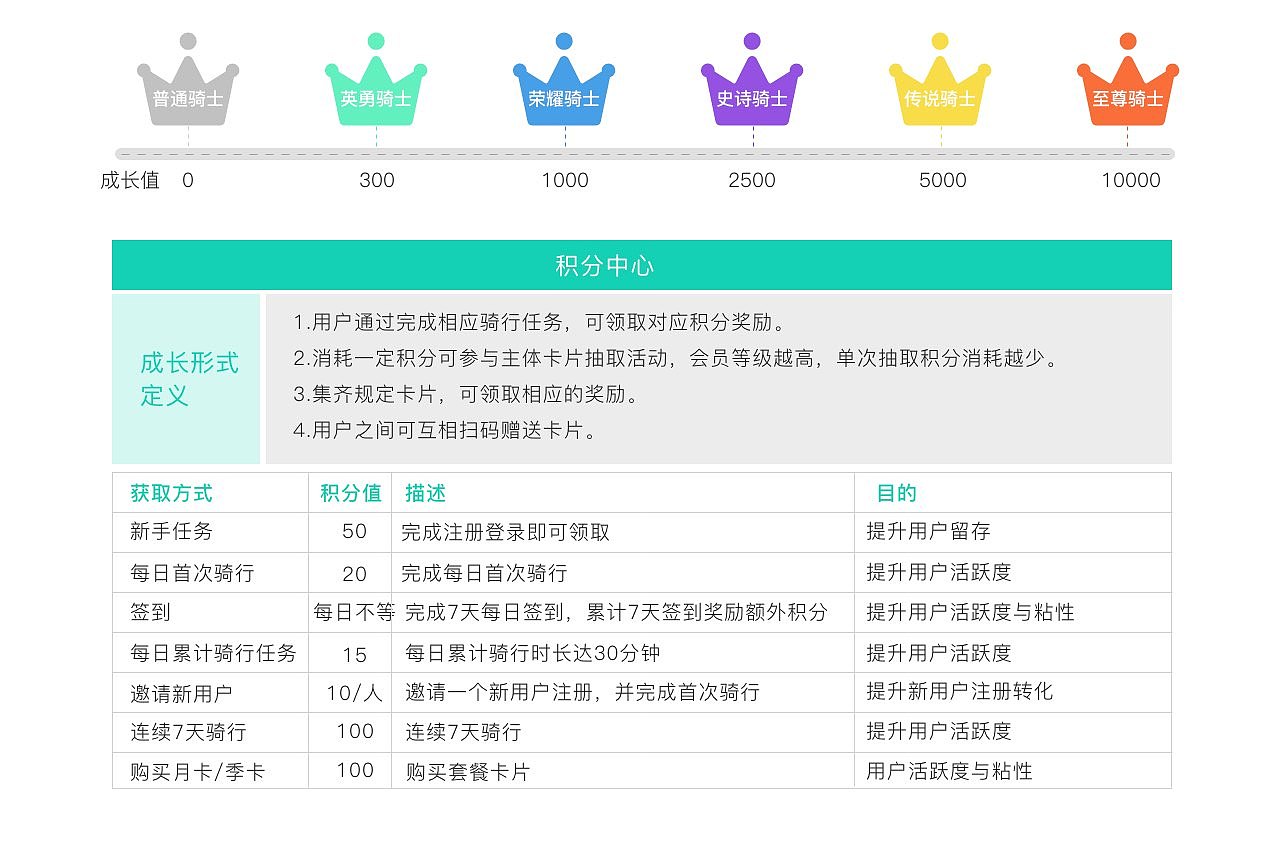Select the 连续7天骑行 row label

[x=188, y=732]
